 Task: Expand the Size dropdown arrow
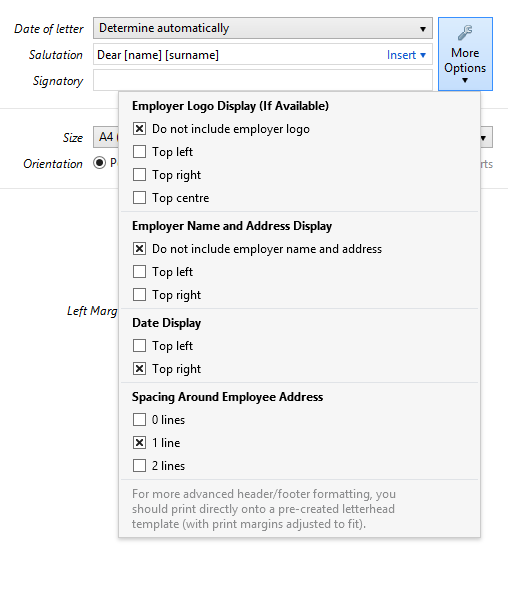[483, 138]
